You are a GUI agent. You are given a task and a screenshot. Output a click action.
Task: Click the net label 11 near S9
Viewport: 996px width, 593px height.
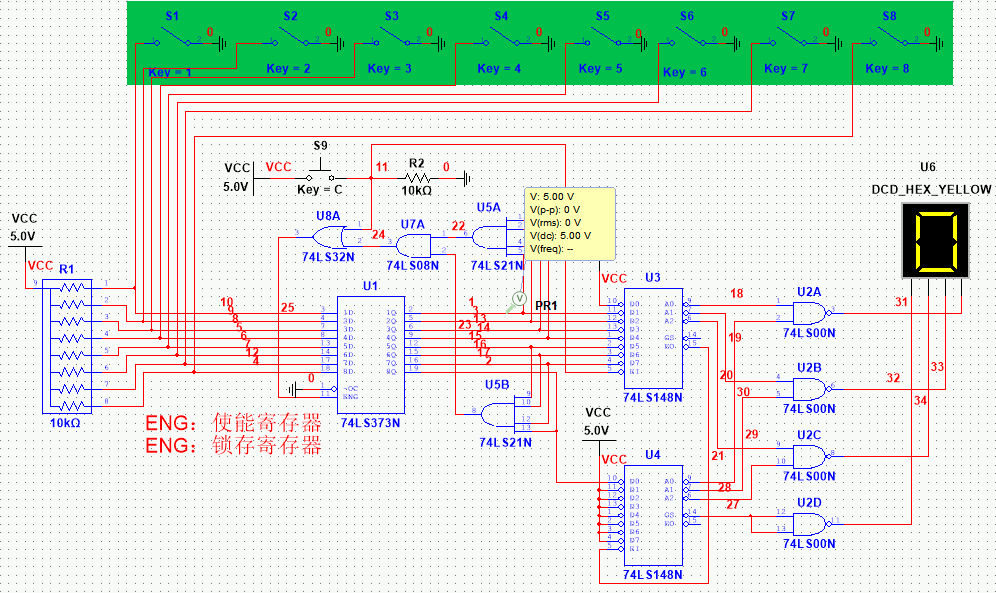382,166
